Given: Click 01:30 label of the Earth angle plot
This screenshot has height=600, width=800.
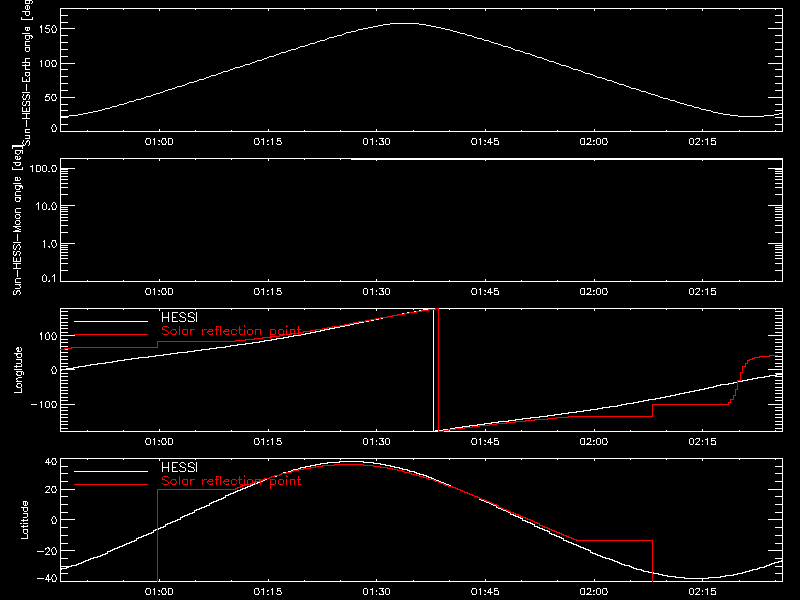Looking at the screenshot, I should click(377, 142).
